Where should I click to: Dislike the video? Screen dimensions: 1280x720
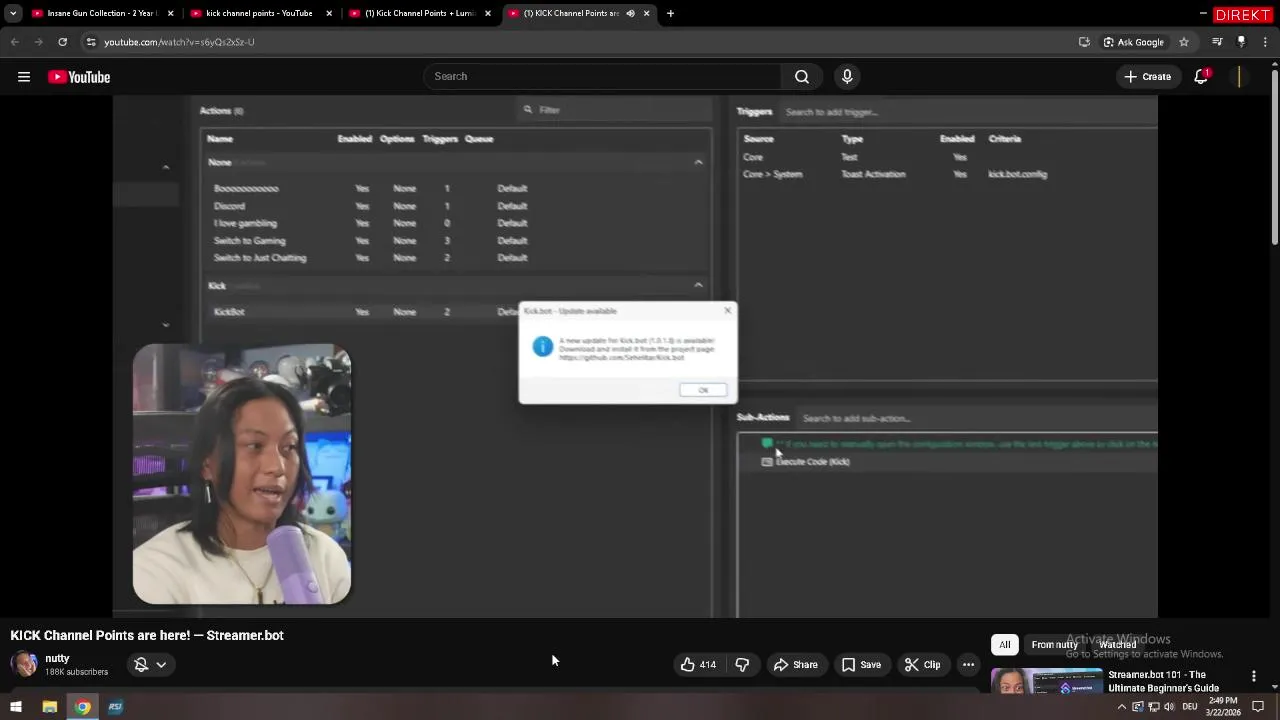click(742, 665)
